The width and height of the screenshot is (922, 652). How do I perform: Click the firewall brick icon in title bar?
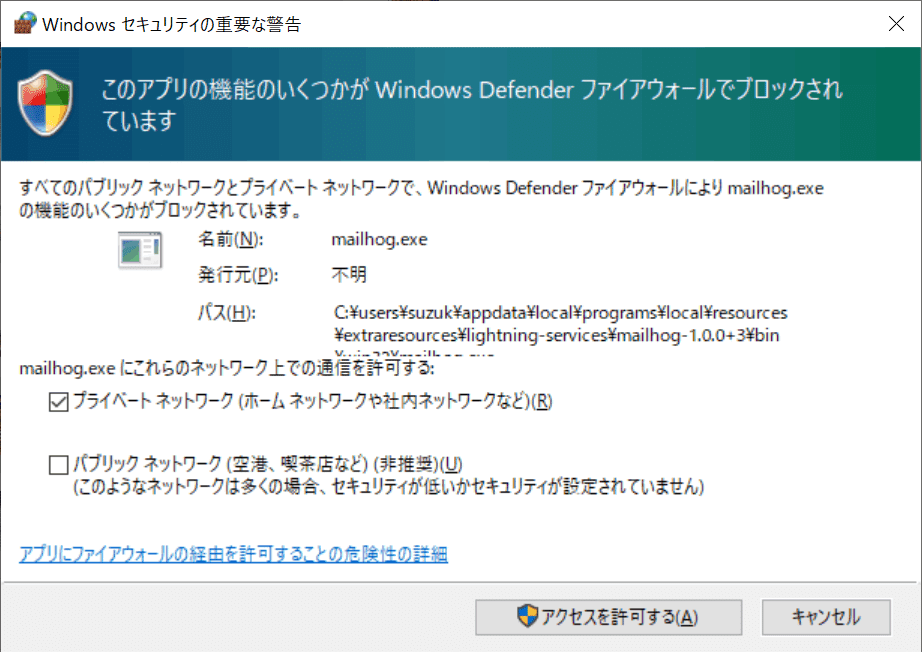[25, 23]
